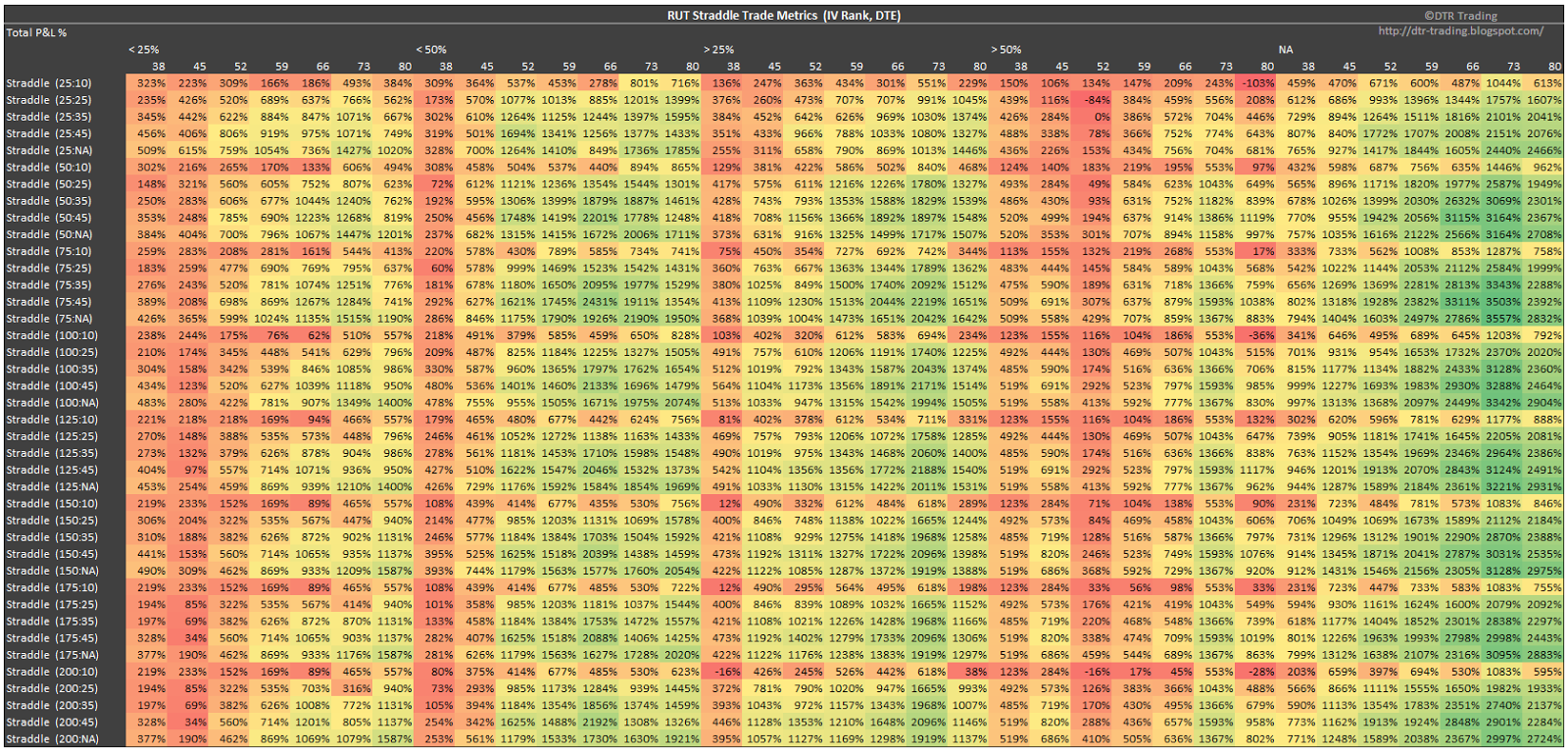Choose the Straddle (100:10) row label
1568x752 pixels.
tap(52, 335)
